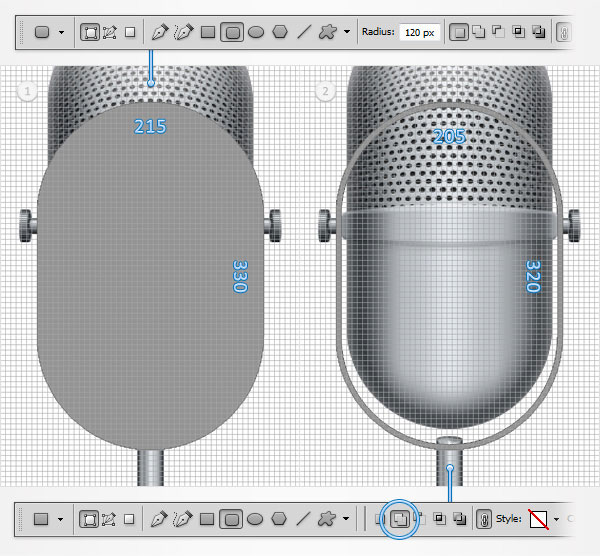Select Pen tool in Style options bar
Screen dimensions: 600x556
click(x=159, y=519)
